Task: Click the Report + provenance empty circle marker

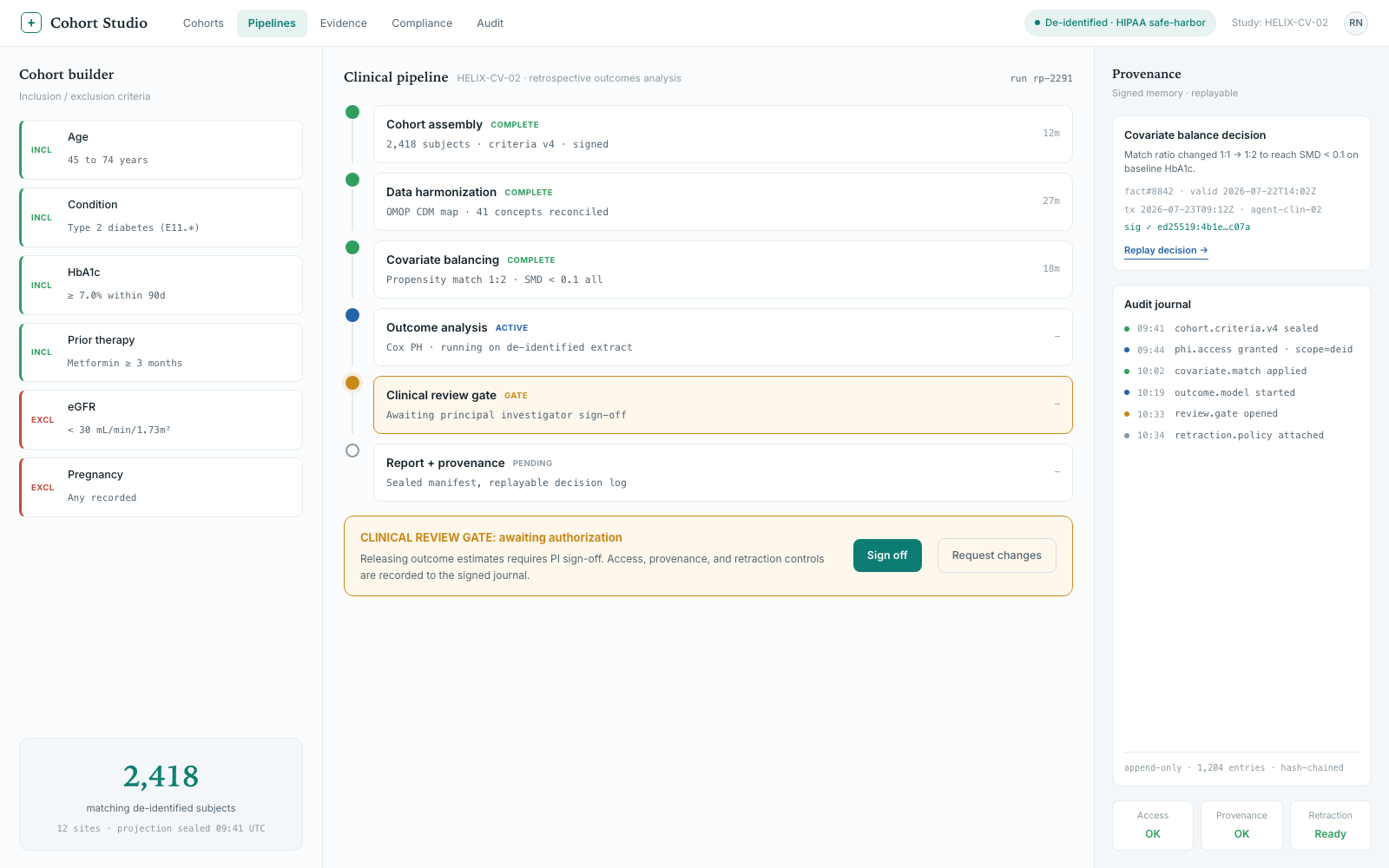Action: [352, 450]
